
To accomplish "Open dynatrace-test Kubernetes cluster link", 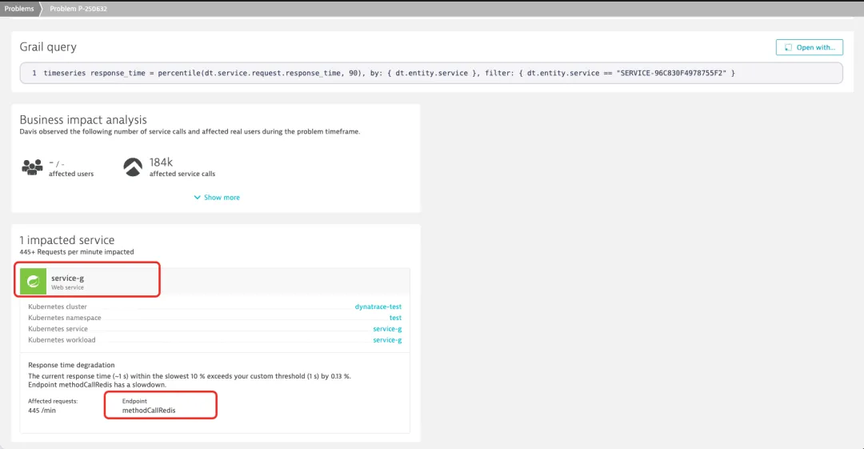I will (x=378, y=307).
